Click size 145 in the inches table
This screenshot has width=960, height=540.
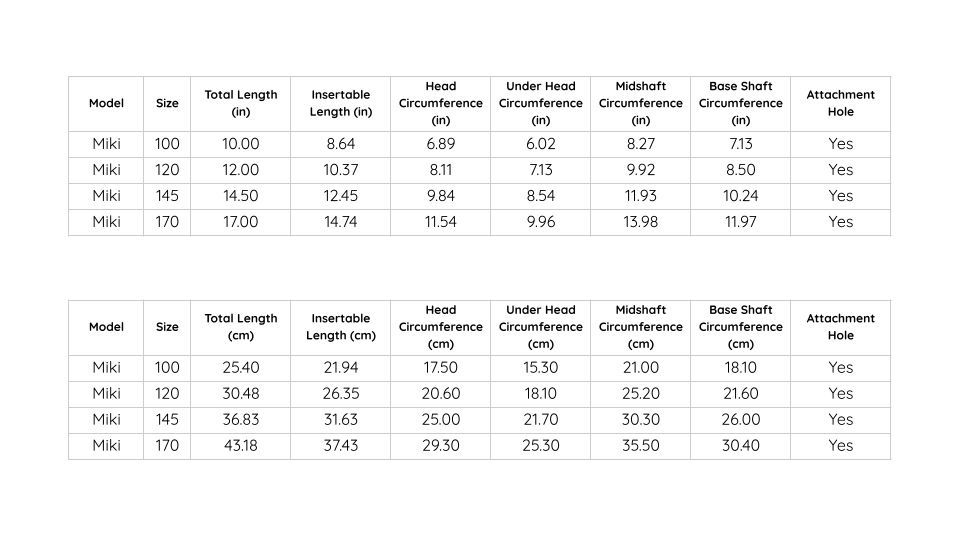point(167,196)
